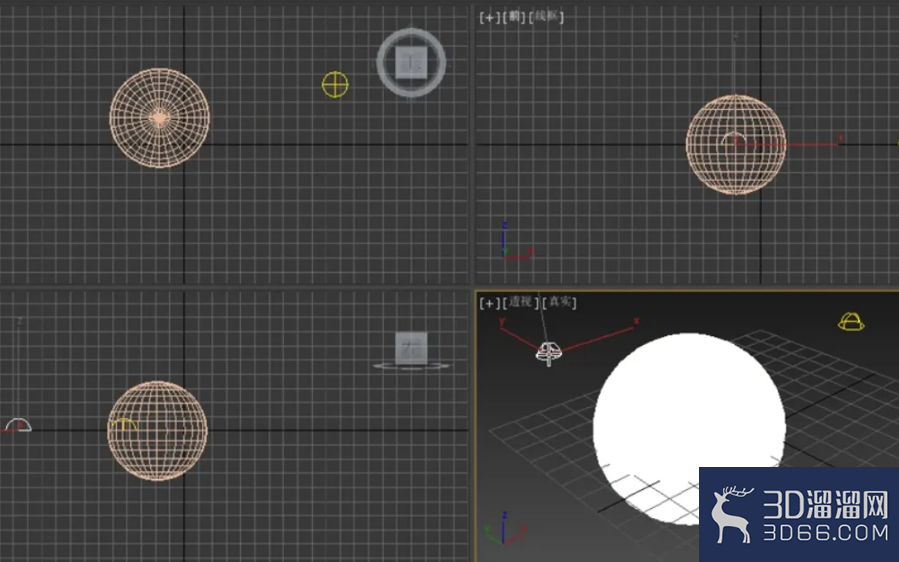The height and width of the screenshot is (562, 899).
Task: Select the light gizmo inside Front viewport sphere
Action: (x=734, y=138)
